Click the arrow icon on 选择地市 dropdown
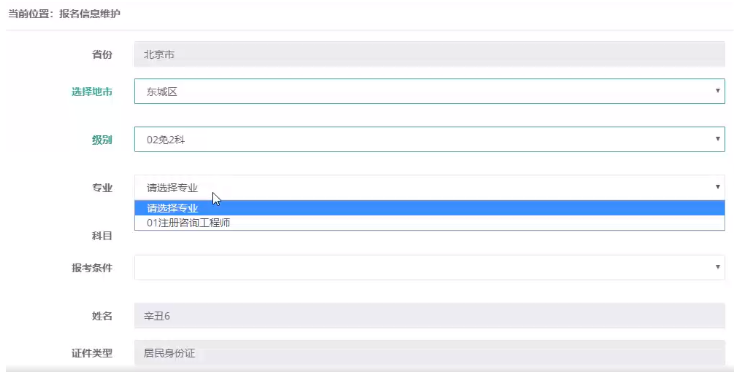 717,91
